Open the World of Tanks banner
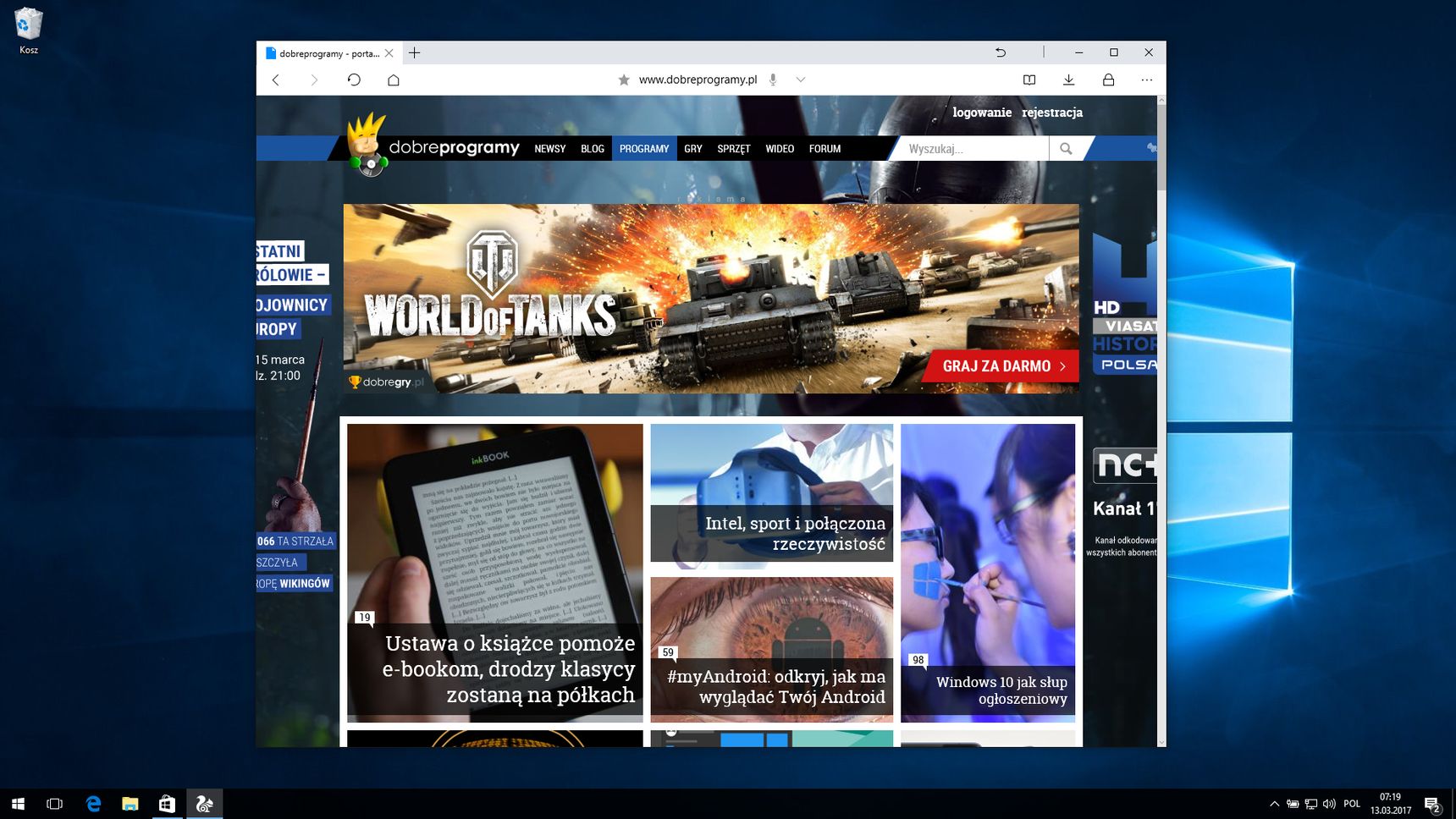Viewport: 1456px width, 819px height. tap(711, 298)
